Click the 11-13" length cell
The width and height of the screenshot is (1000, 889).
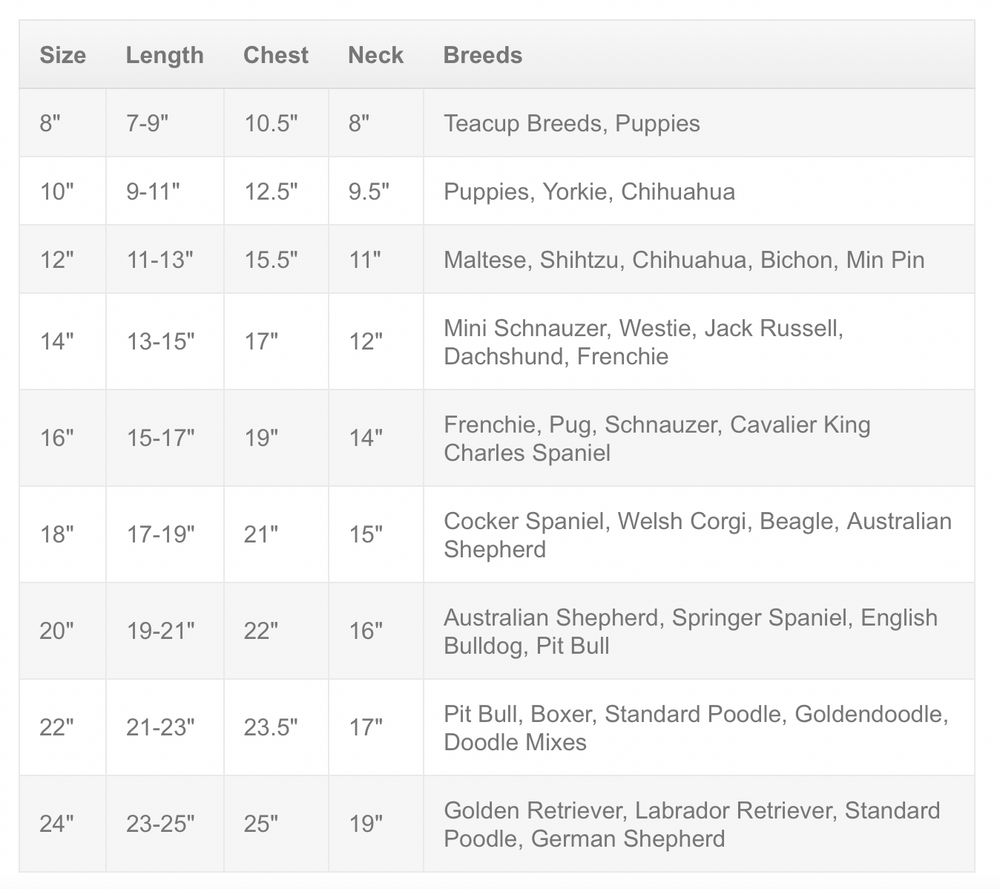160,259
